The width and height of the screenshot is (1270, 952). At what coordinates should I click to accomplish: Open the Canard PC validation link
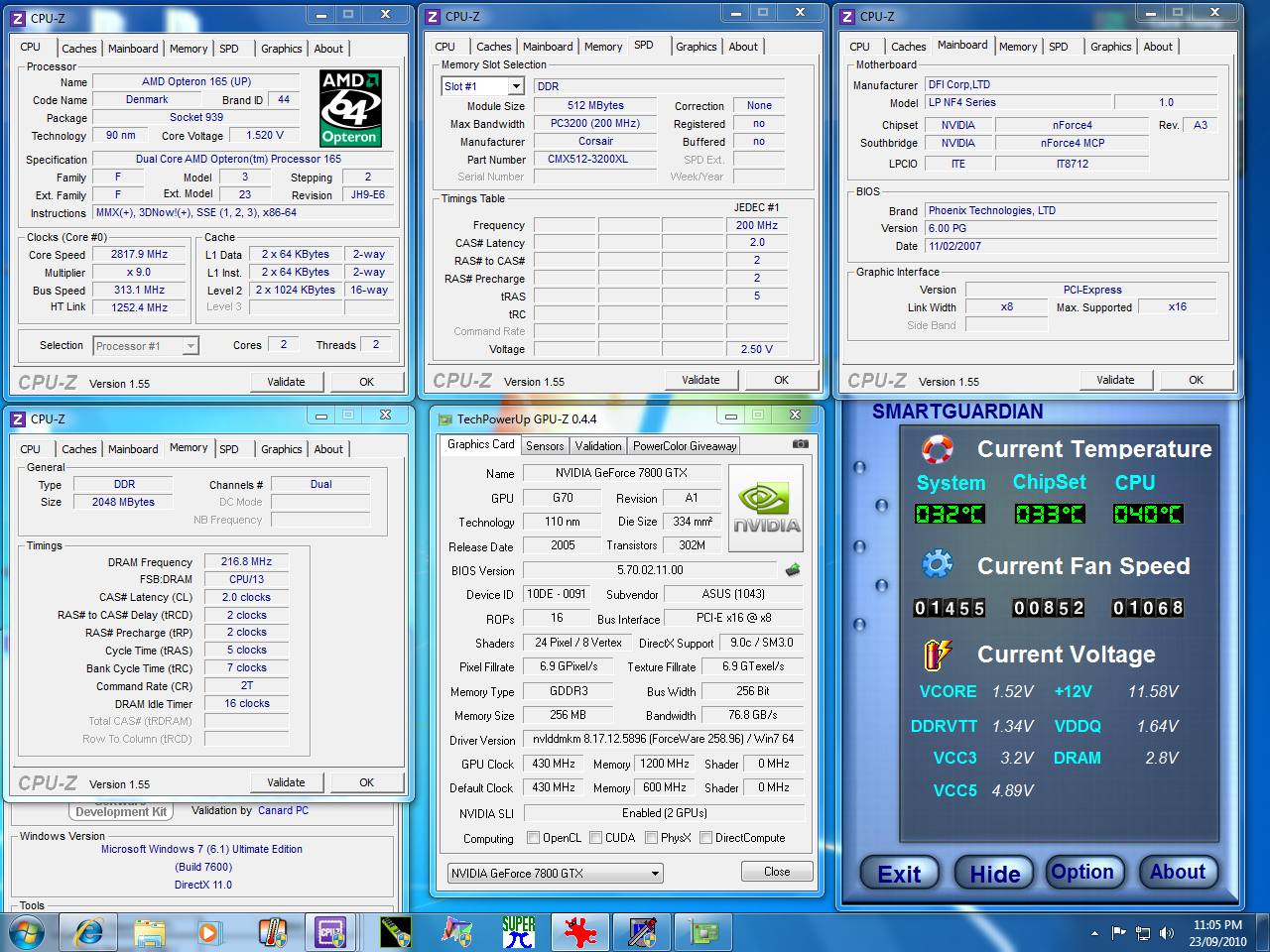[x=283, y=810]
